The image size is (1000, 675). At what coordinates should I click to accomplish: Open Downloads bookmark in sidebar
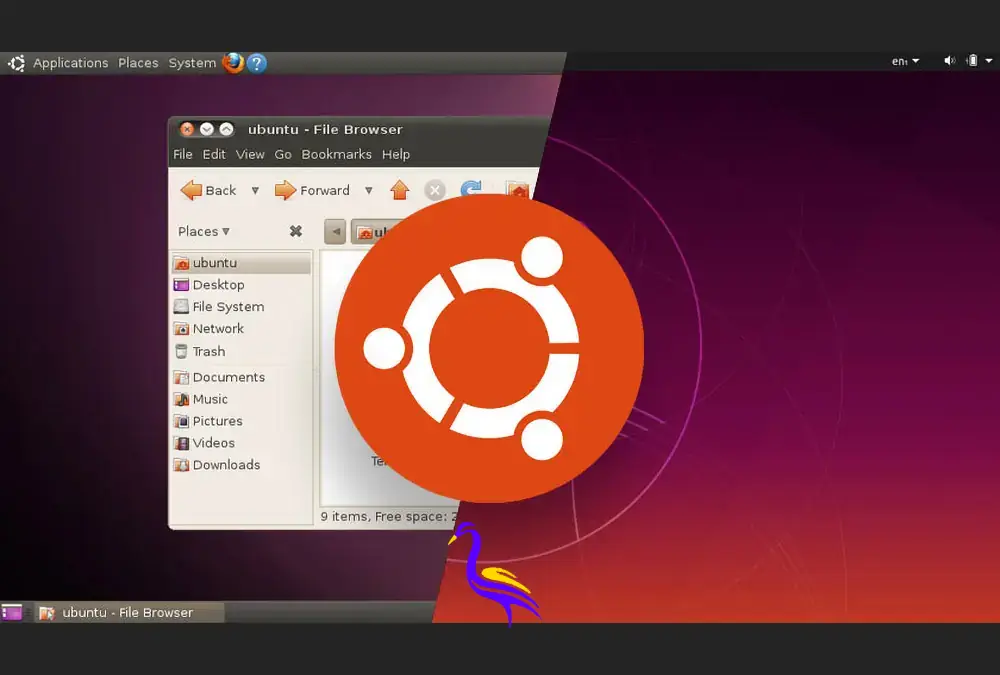241,464
